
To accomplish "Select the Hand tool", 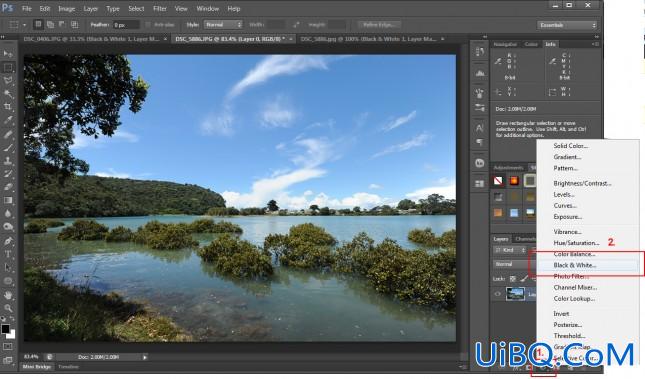I will (8, 295).
